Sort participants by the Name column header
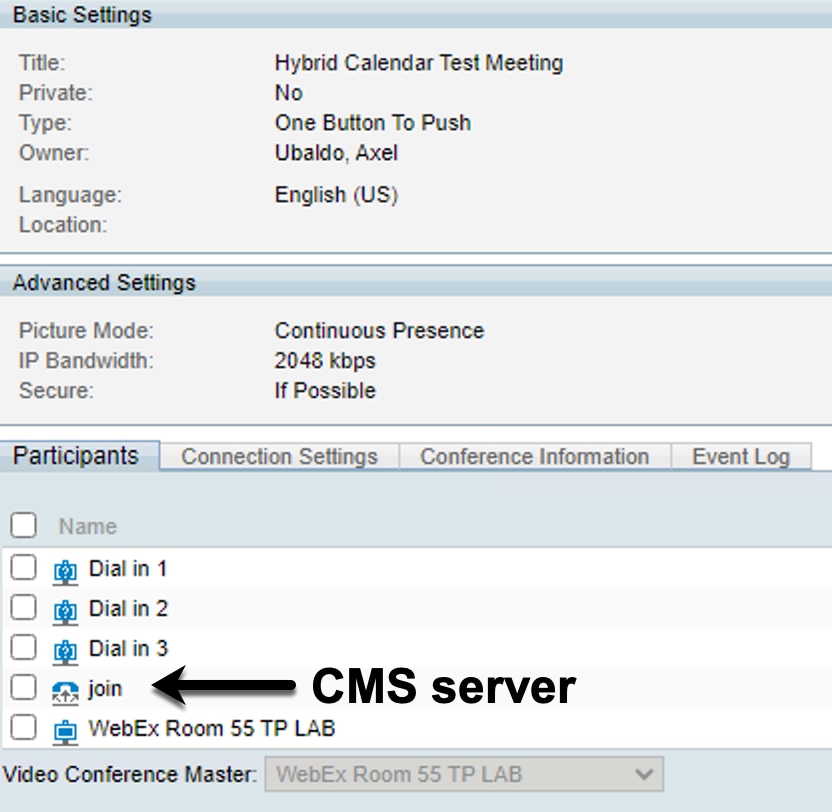Image resolution: width=832 pixels, height=812 pixels. pos(88,526)
